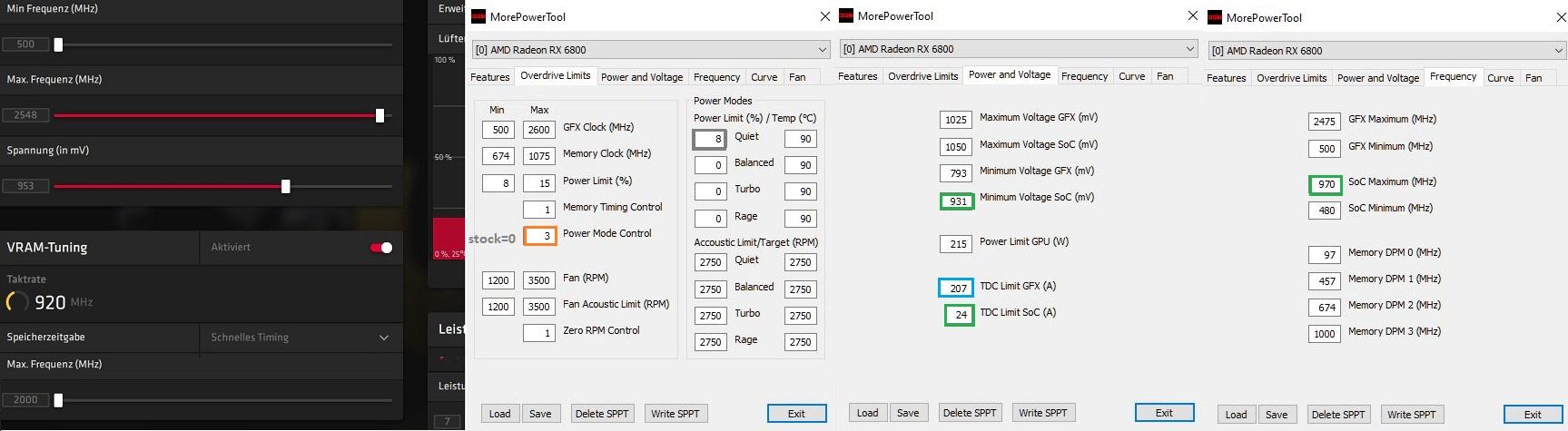Click Save button in Frequency window

[x=1277, y=415]
